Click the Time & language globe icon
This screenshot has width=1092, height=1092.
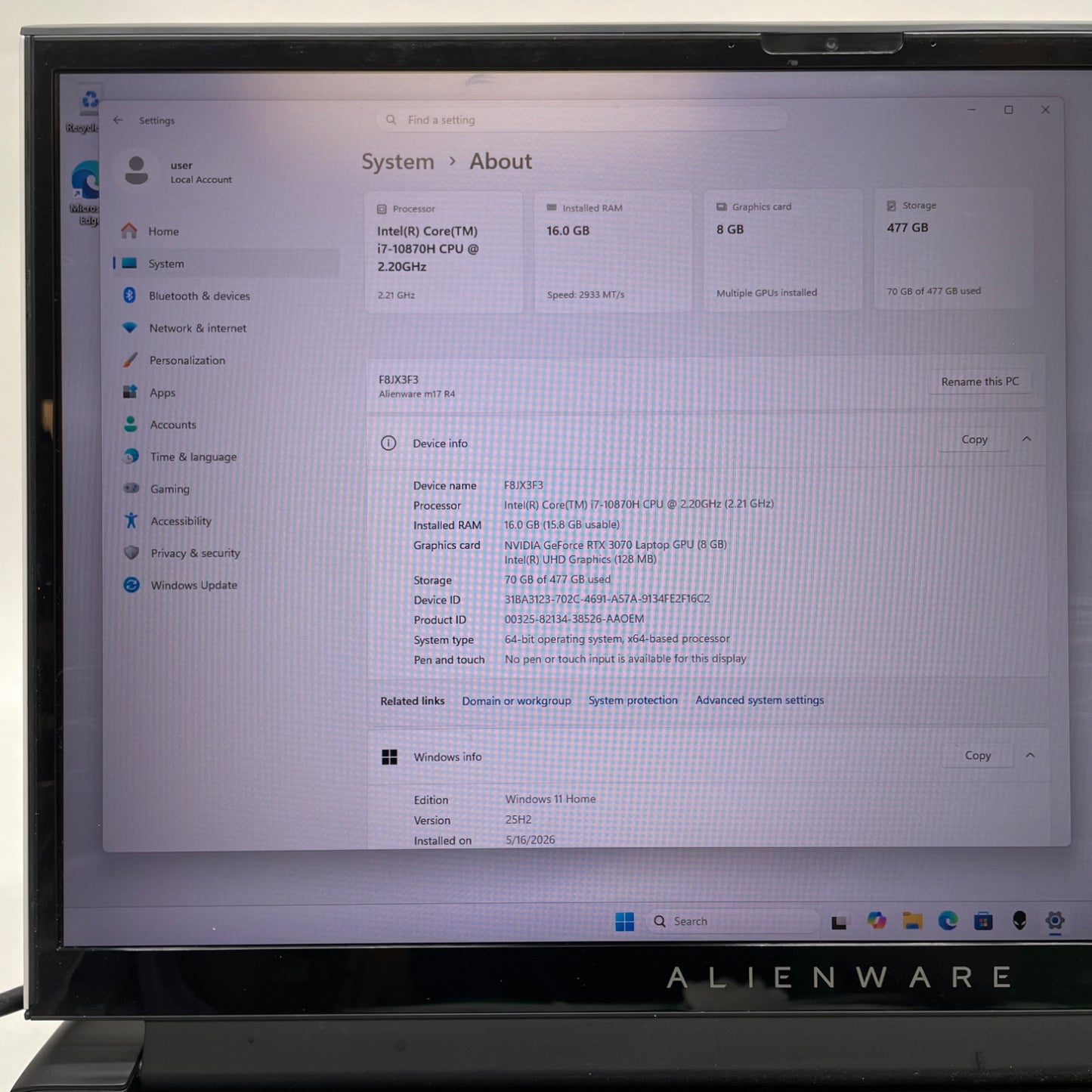point(131,456)
